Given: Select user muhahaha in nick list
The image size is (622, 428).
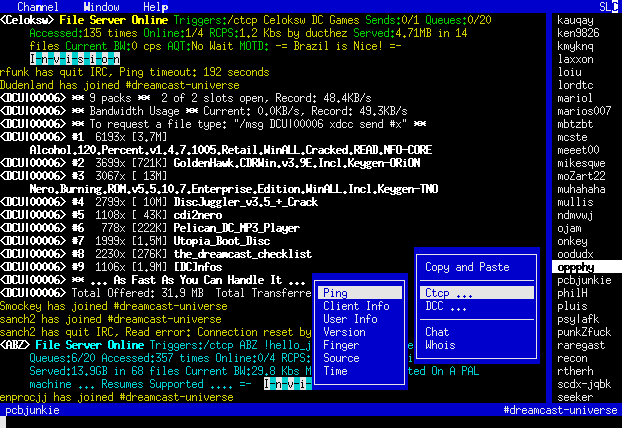Looking at the screenshot, I should point(581,189).
